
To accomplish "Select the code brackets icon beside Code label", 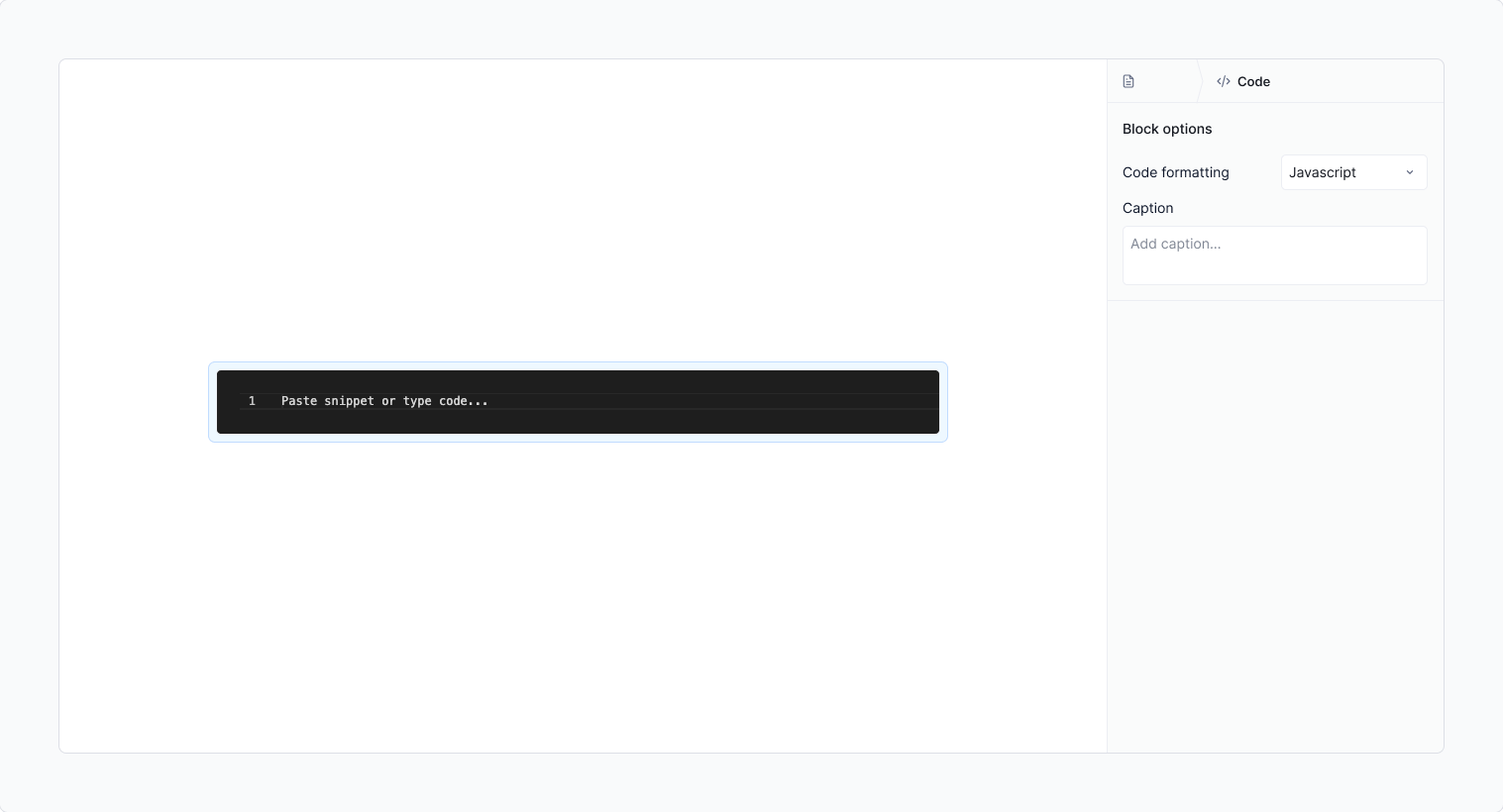I will coord(1223,81).
